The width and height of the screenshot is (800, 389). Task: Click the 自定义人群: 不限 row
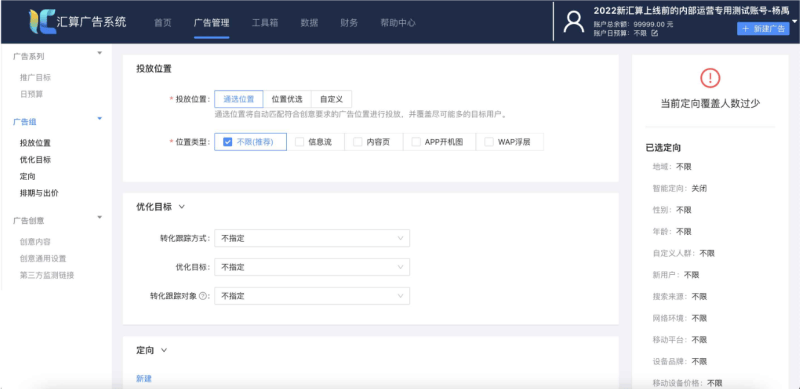[x=684, y=253]
